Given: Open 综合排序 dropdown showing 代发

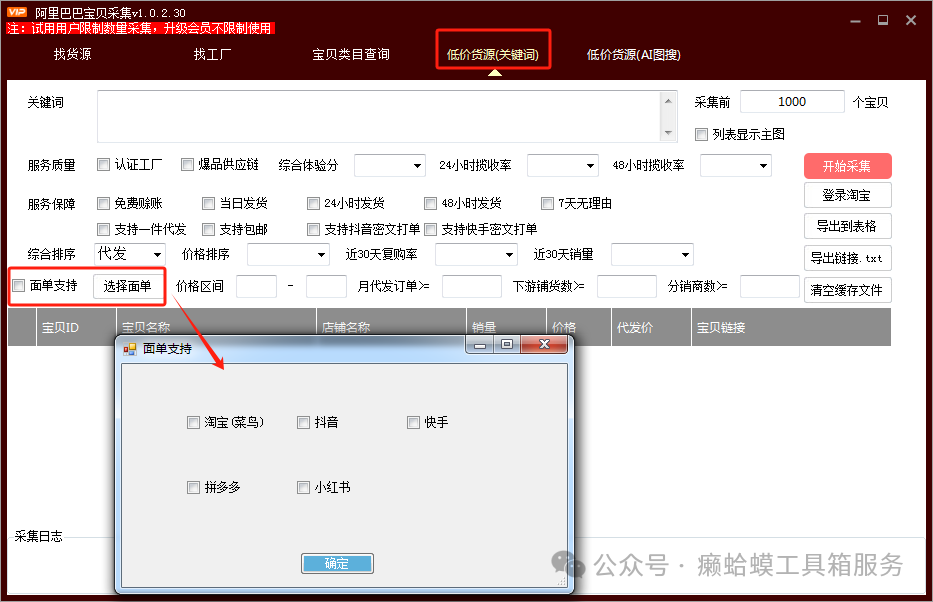Looking at the screenshot, I should (x=130, y=255).
